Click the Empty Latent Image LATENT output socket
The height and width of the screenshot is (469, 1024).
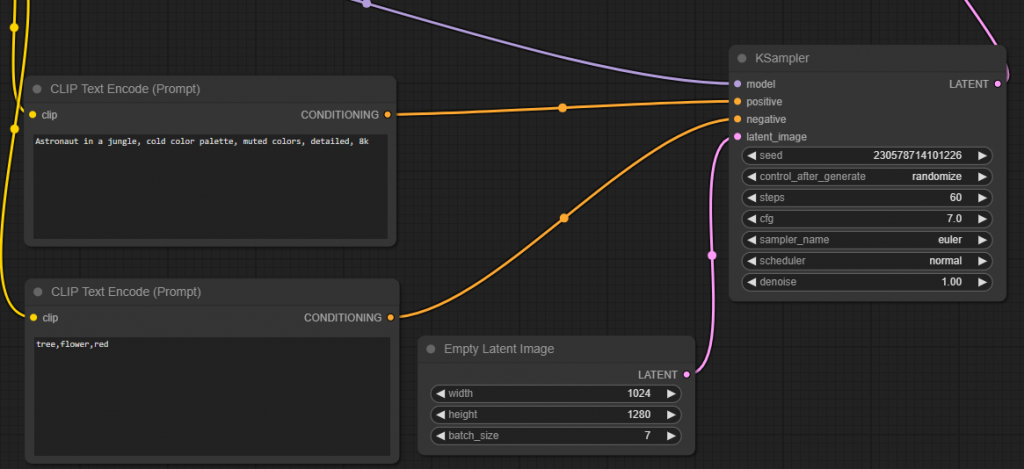pyautogui.click(x=686, y=374)
